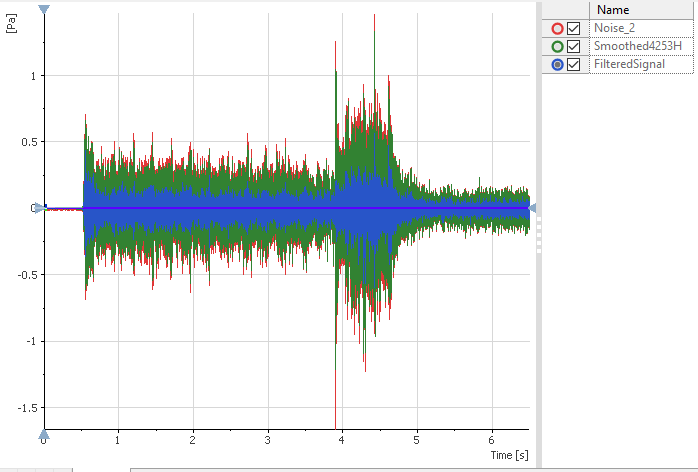Click the right-edge zero-level arrow marker
Viewport: 698px width, 472px height.
[x=532, y=208]
